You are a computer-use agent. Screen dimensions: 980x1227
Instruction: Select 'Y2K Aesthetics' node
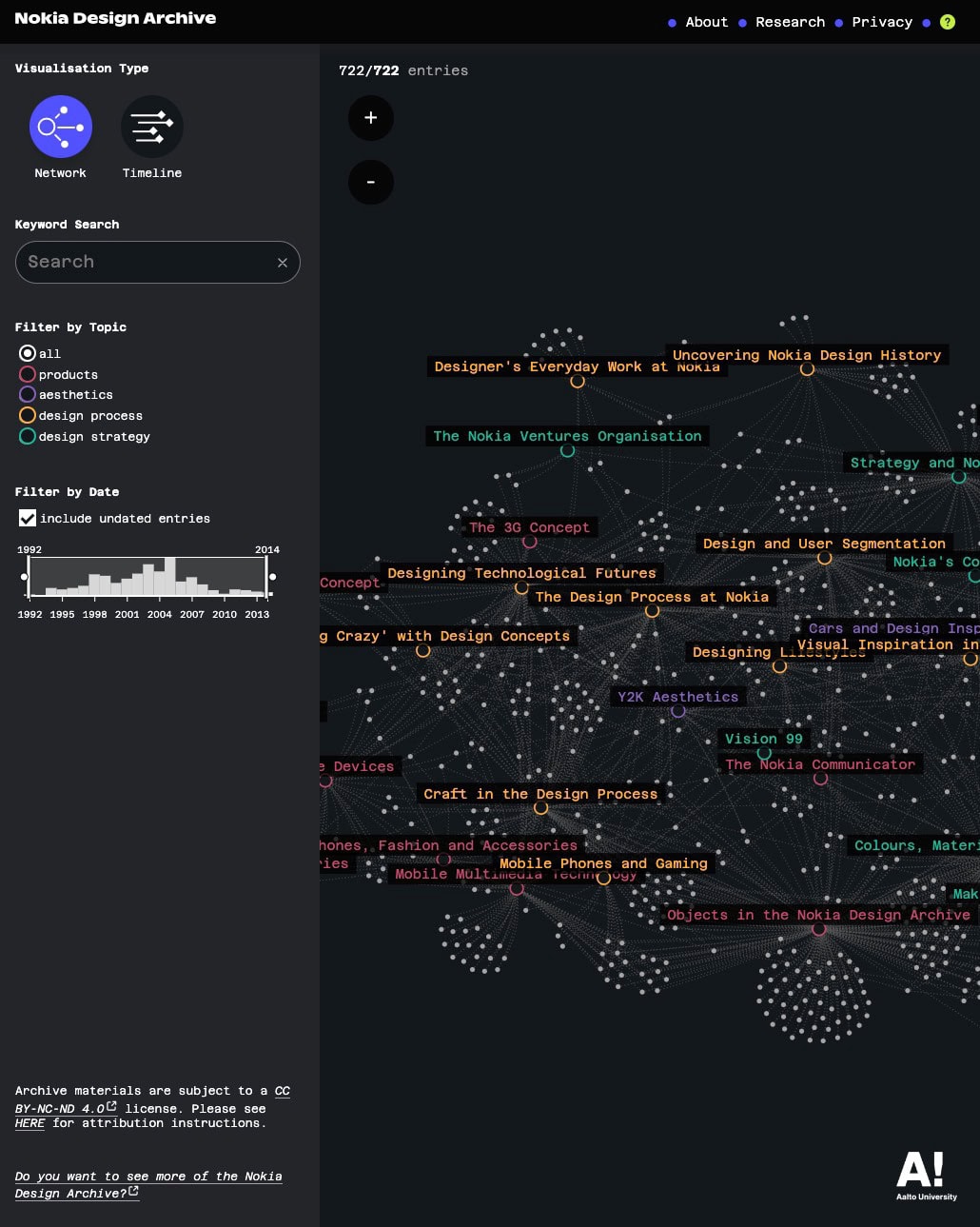(678, 711)
